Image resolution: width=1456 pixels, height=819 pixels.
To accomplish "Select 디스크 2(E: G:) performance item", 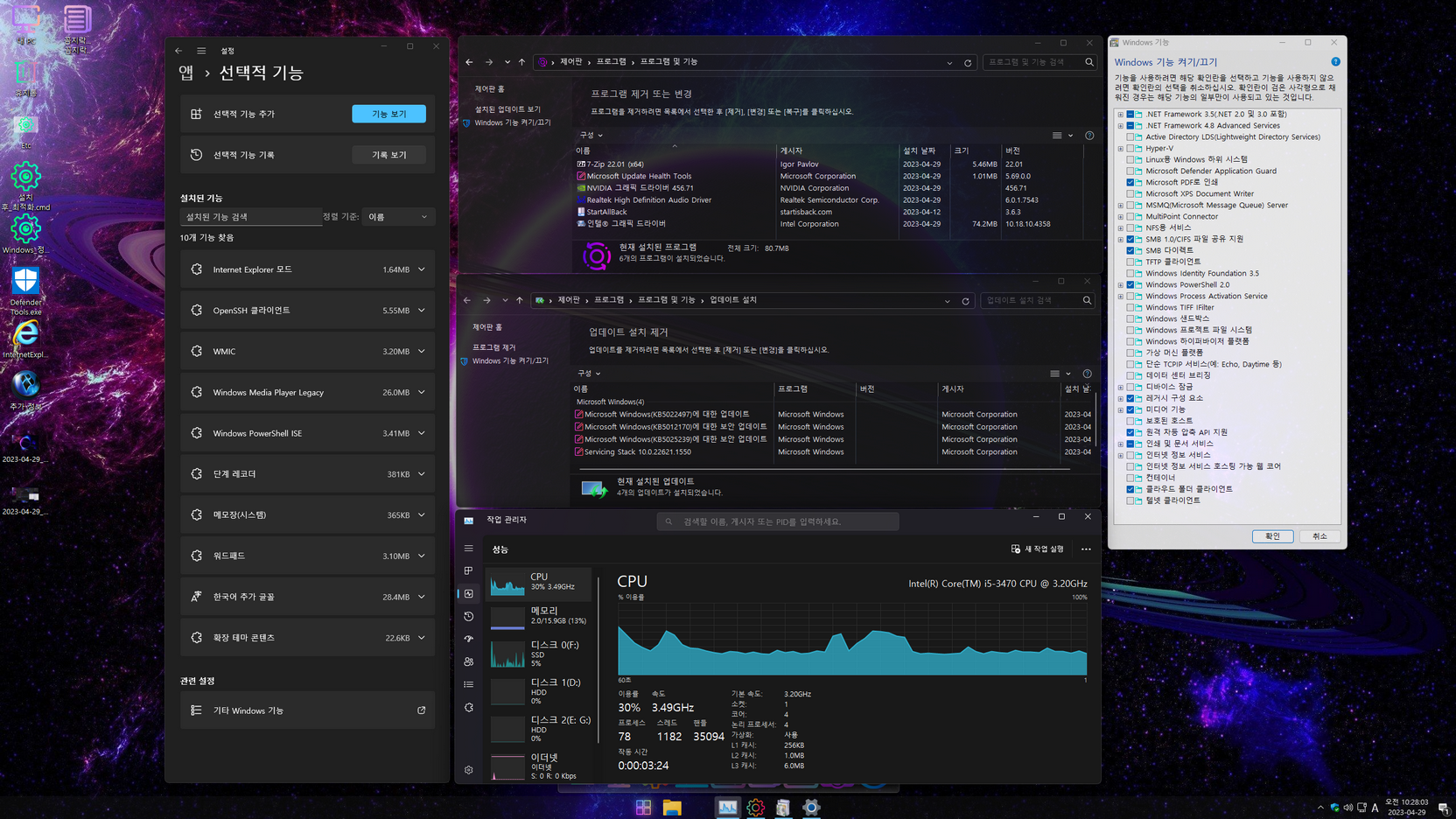I will tap(540, 729).
